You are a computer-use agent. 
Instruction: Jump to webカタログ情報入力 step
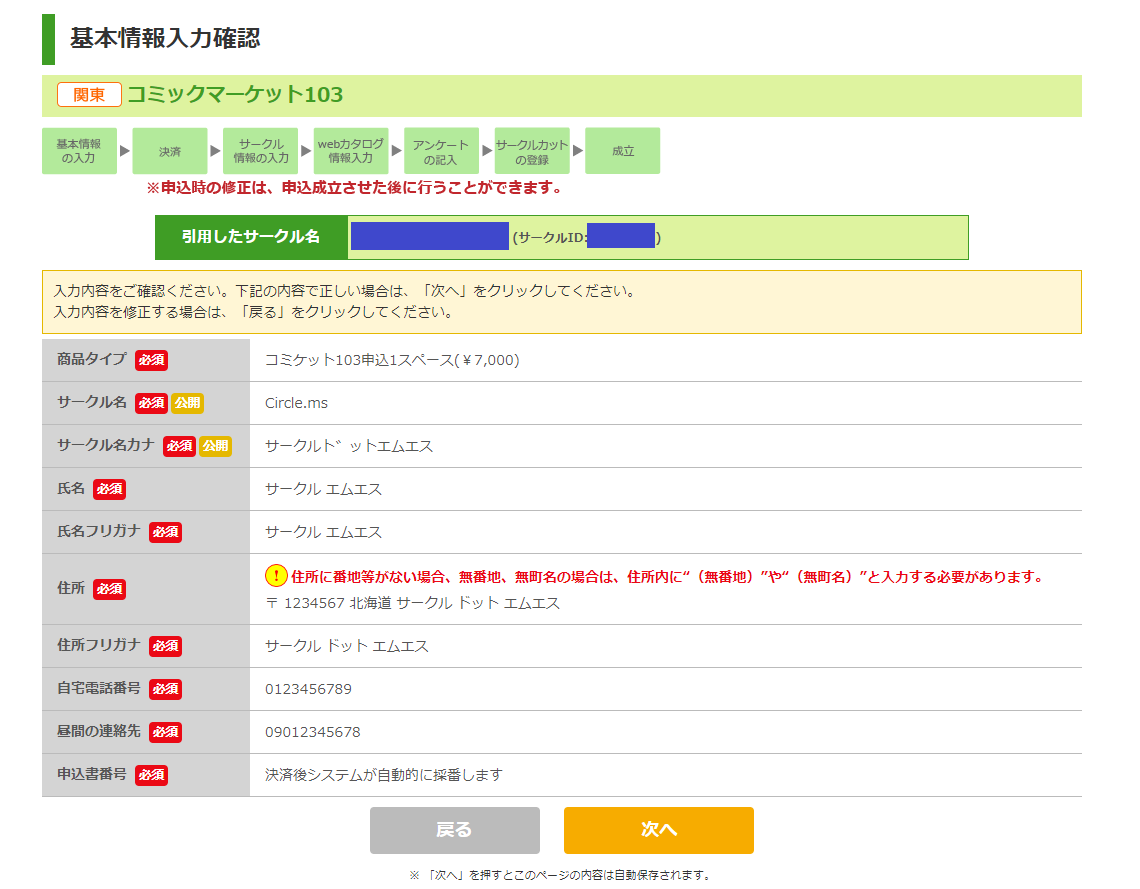pyautogui.click(x=351, y=151)
